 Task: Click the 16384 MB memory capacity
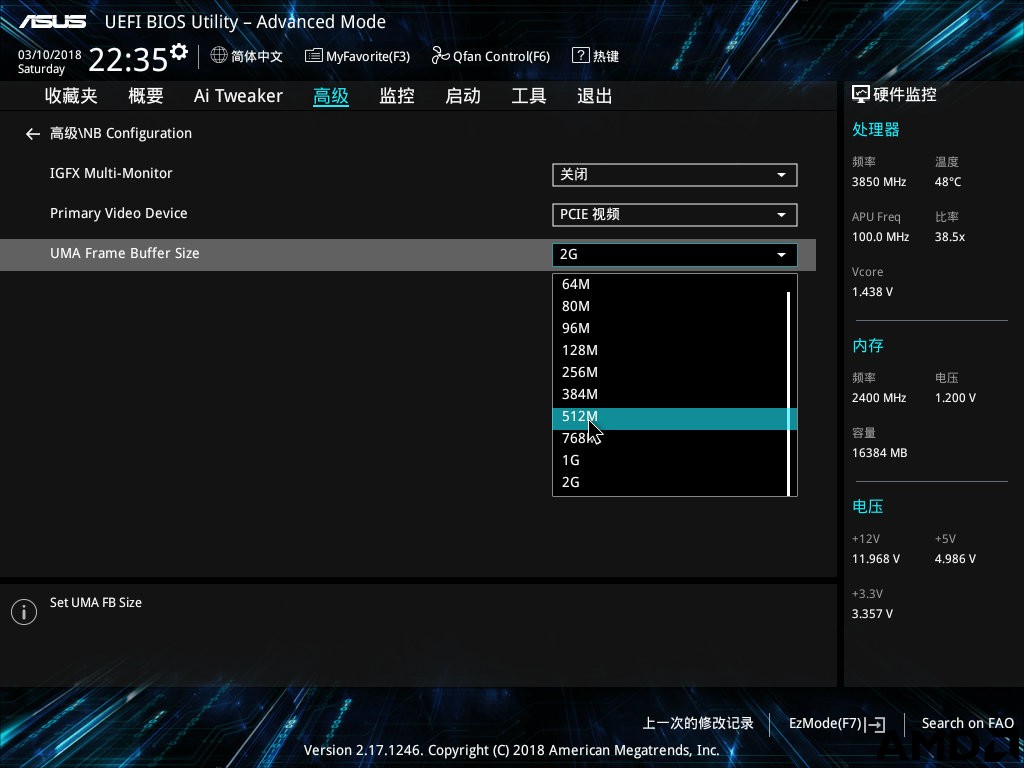point(880,453)
